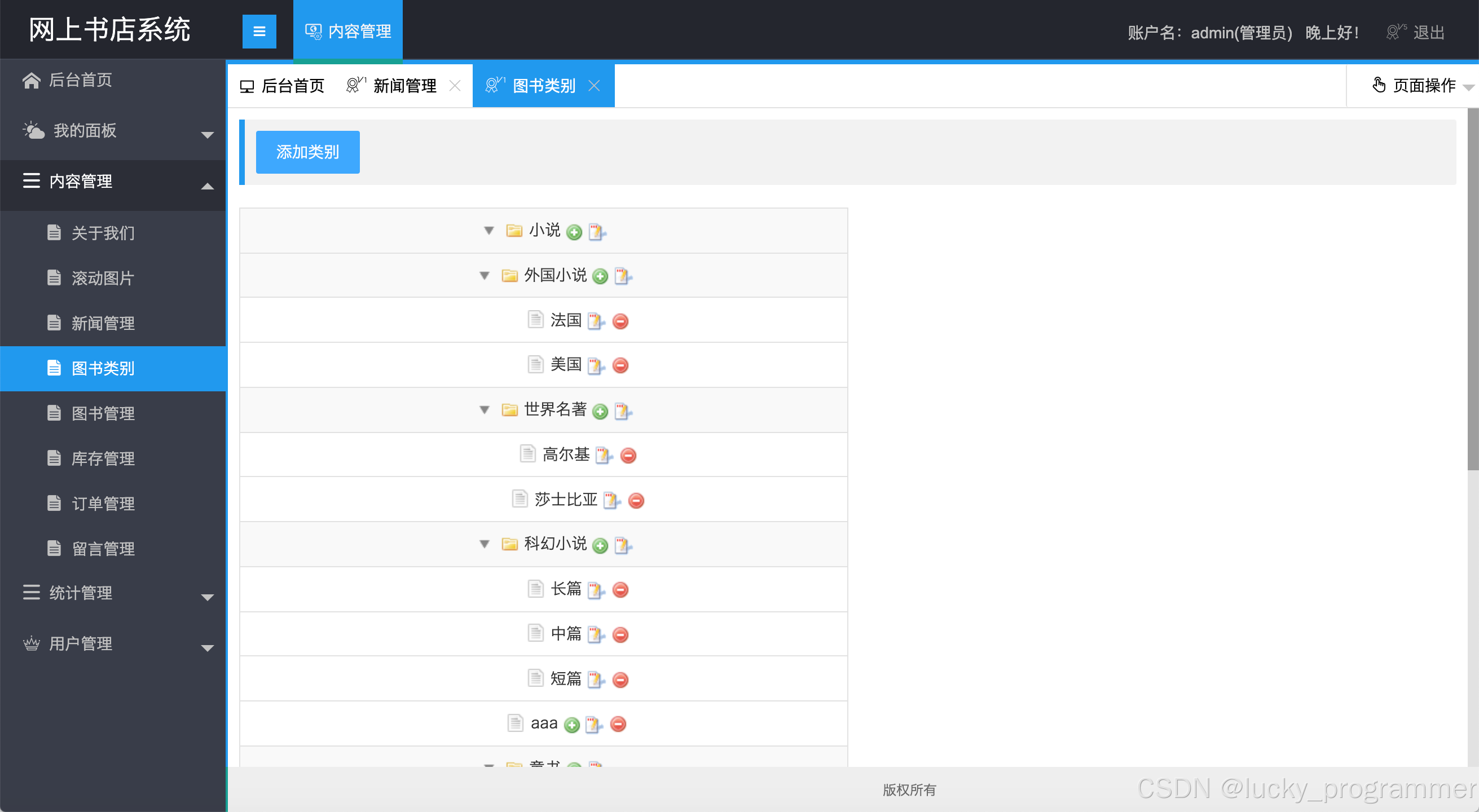
Task: Collapse the 科幻小说 tree node
Action: pos(484,544)
